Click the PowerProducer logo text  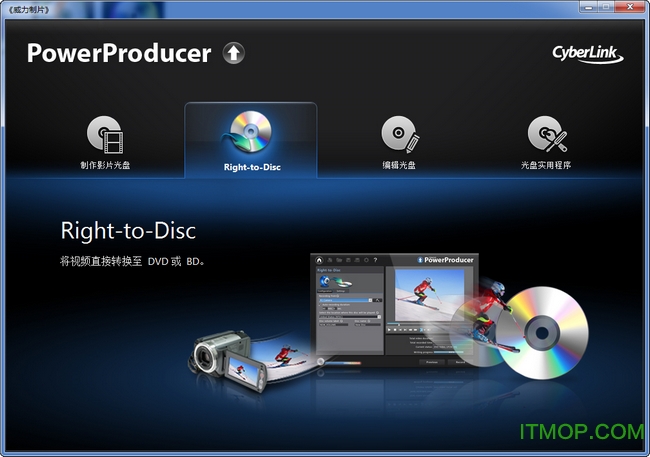(119, 53)
